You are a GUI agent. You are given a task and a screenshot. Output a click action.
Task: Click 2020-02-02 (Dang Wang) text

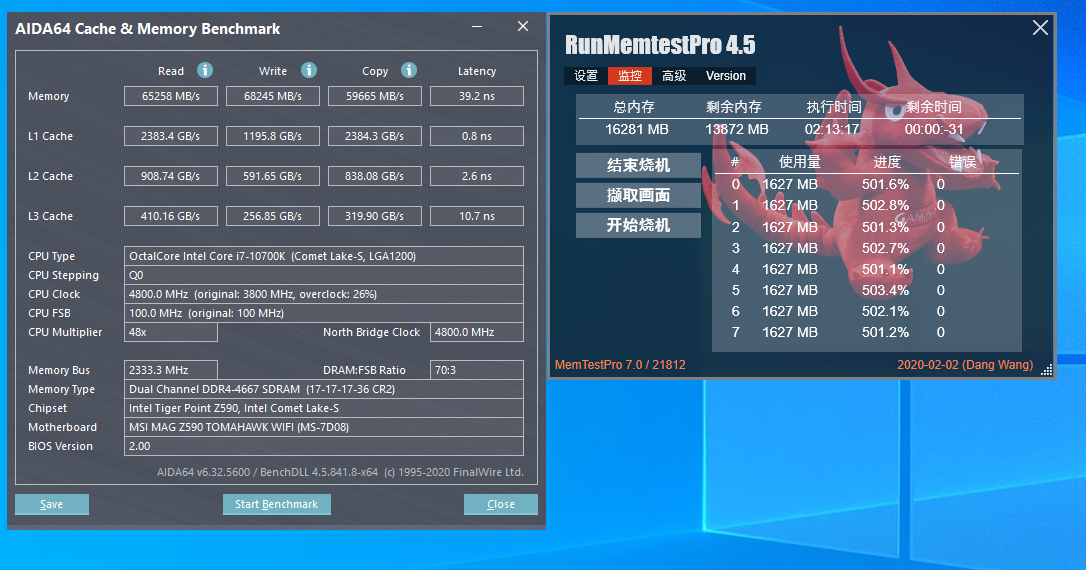click(965, 365)
